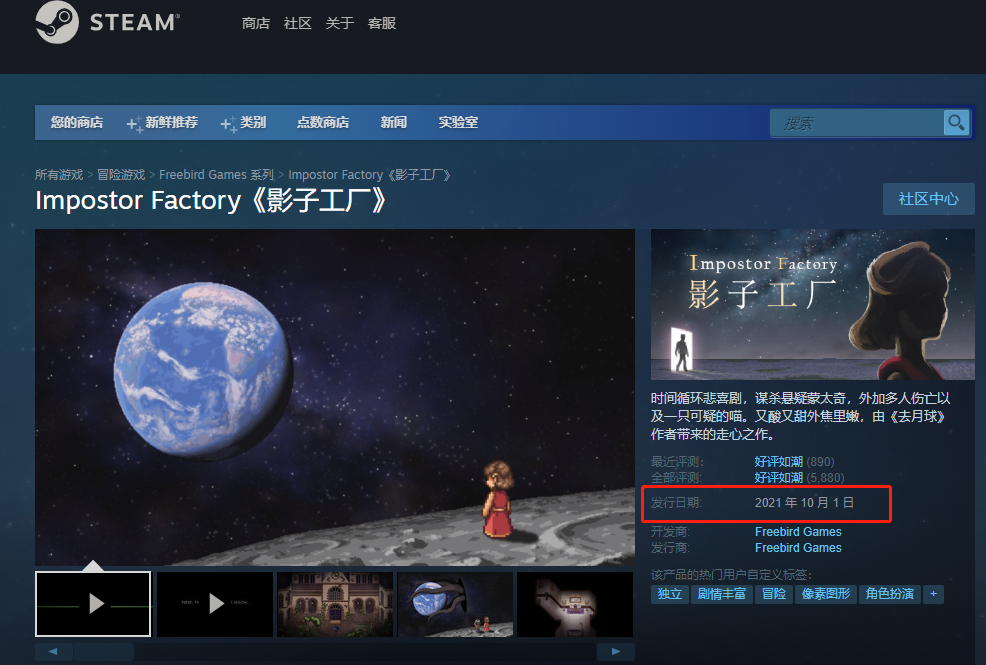
Task: Click the 冒险 tag
Action: [x=774, y=594]
